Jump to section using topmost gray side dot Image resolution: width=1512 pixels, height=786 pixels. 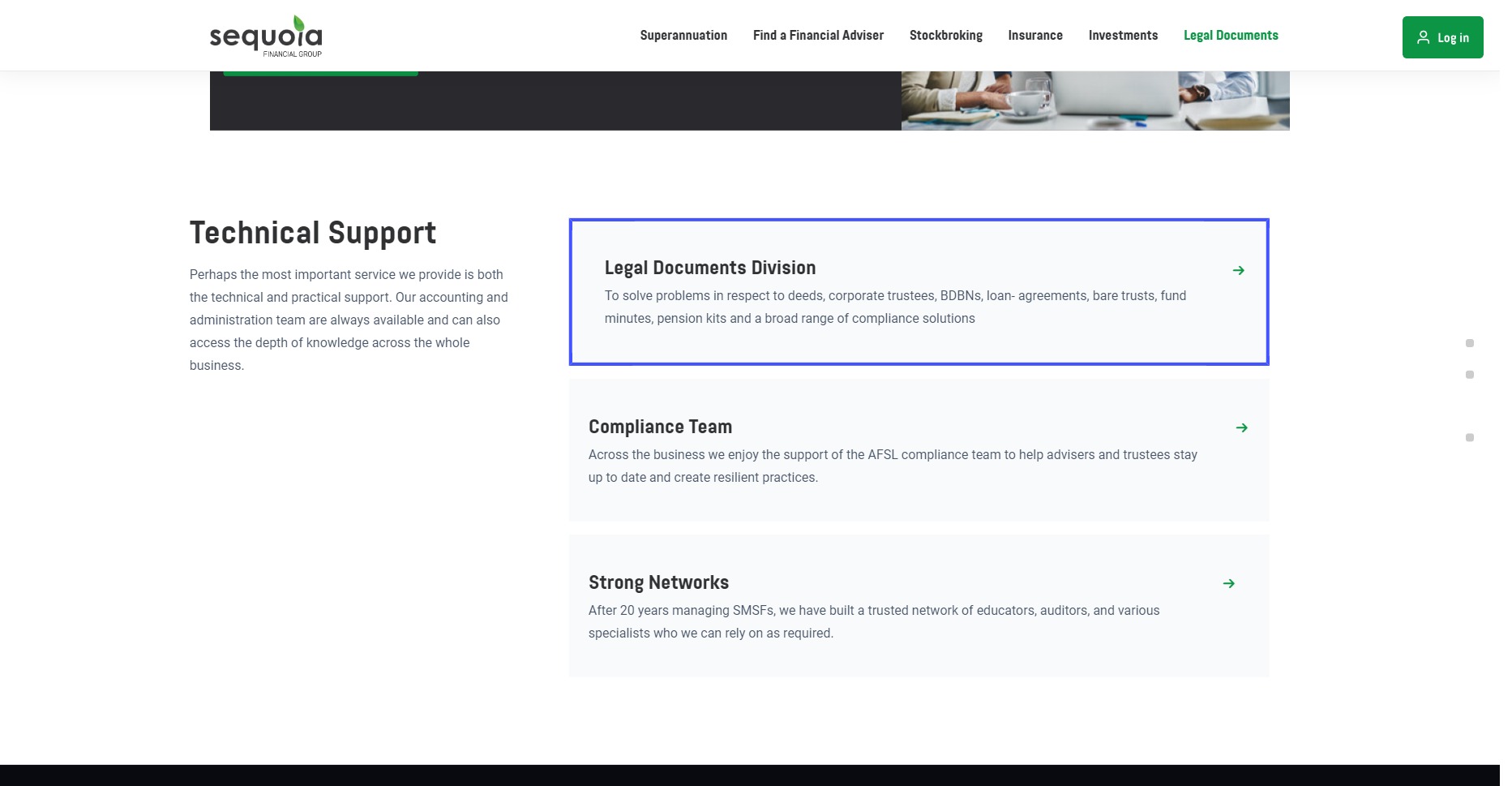point(1469,343)
